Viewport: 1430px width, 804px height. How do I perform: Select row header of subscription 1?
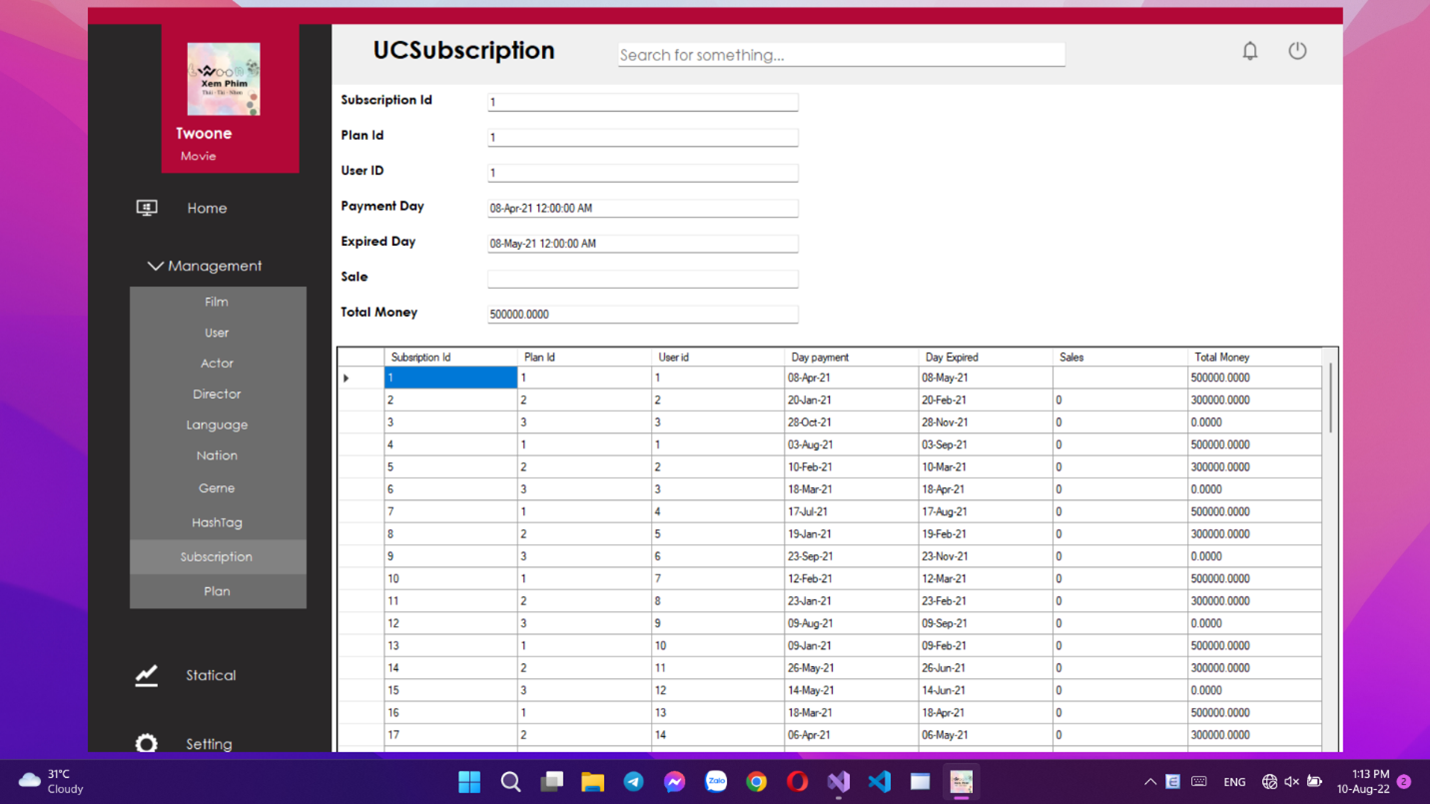[x=361, y=378]
